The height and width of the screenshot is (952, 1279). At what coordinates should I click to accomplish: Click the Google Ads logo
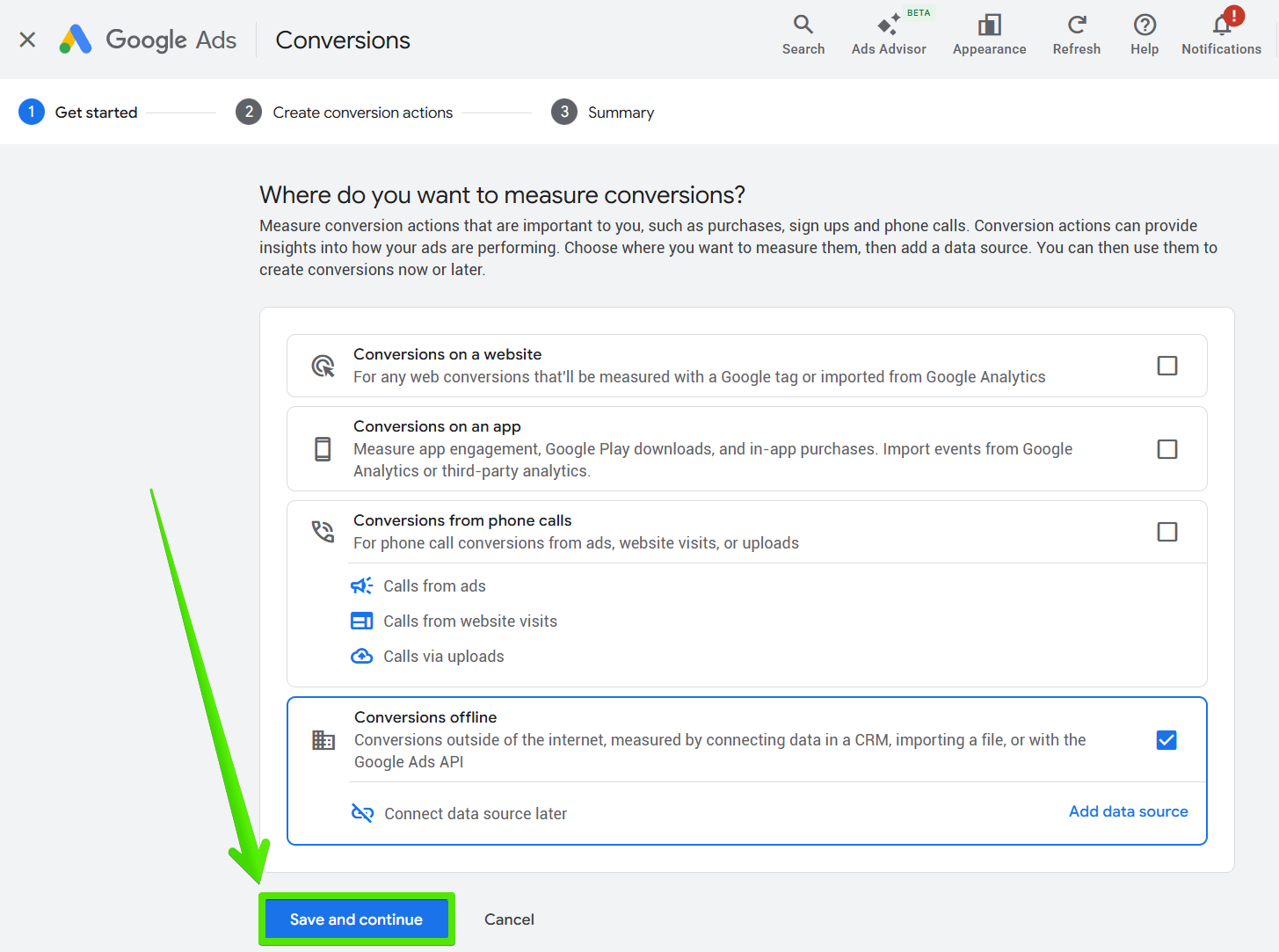148,40
